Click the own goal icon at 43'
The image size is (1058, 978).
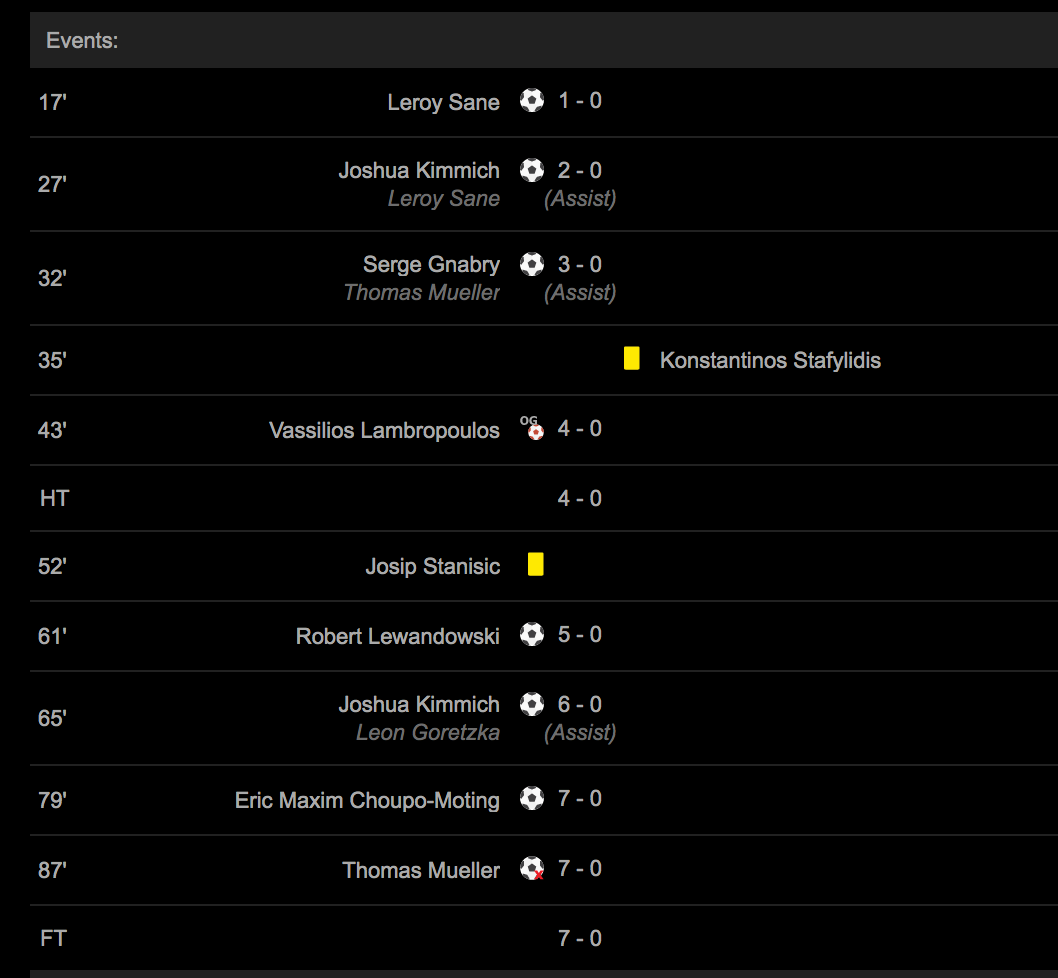pyautogui.click(x=534, y=429)
